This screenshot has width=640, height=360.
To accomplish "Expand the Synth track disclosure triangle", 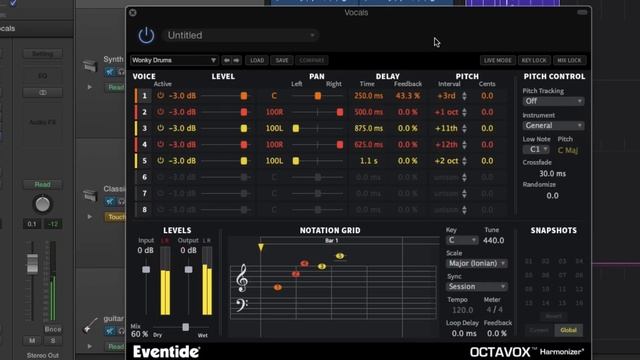I will click(x=90, y=87).
